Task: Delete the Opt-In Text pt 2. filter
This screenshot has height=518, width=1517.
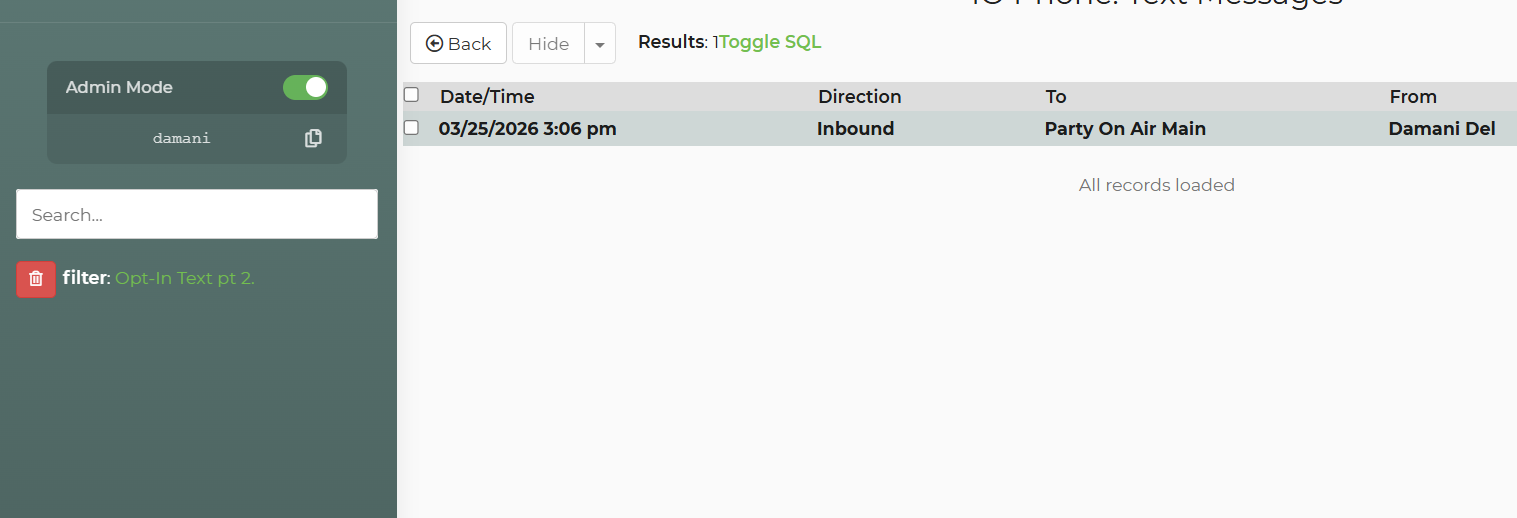Action: coord(36,279)
